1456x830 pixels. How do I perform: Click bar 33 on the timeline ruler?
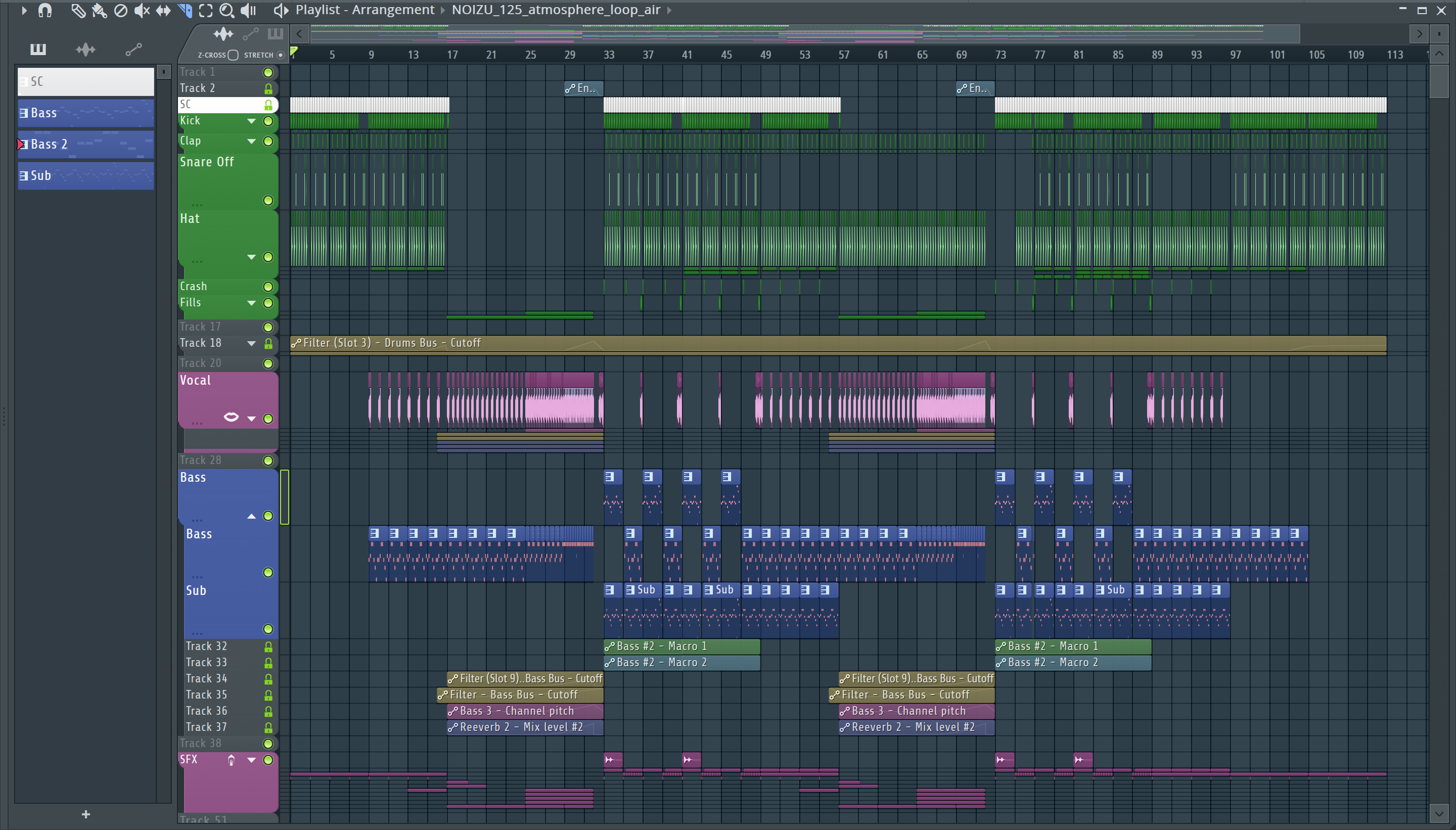click(x=609, y=55)
